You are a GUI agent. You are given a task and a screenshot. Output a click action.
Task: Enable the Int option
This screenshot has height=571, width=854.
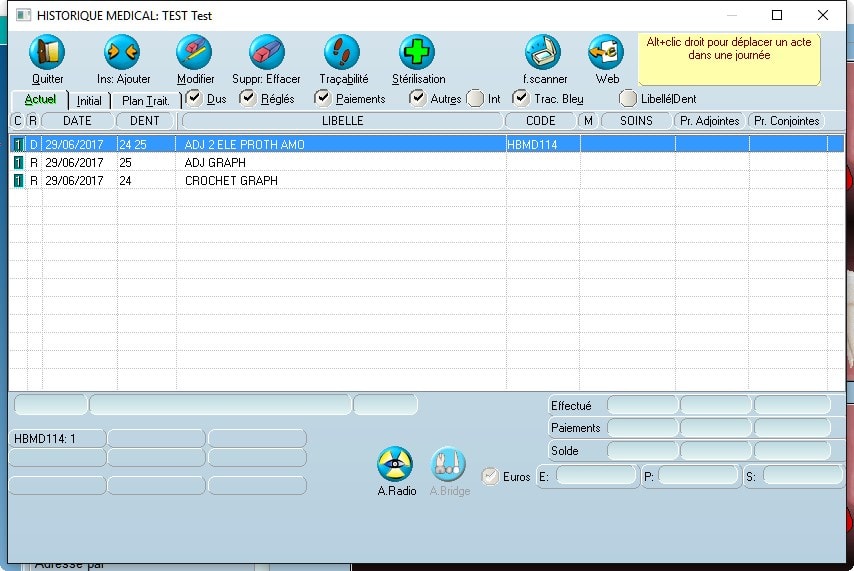pos(475,98)
